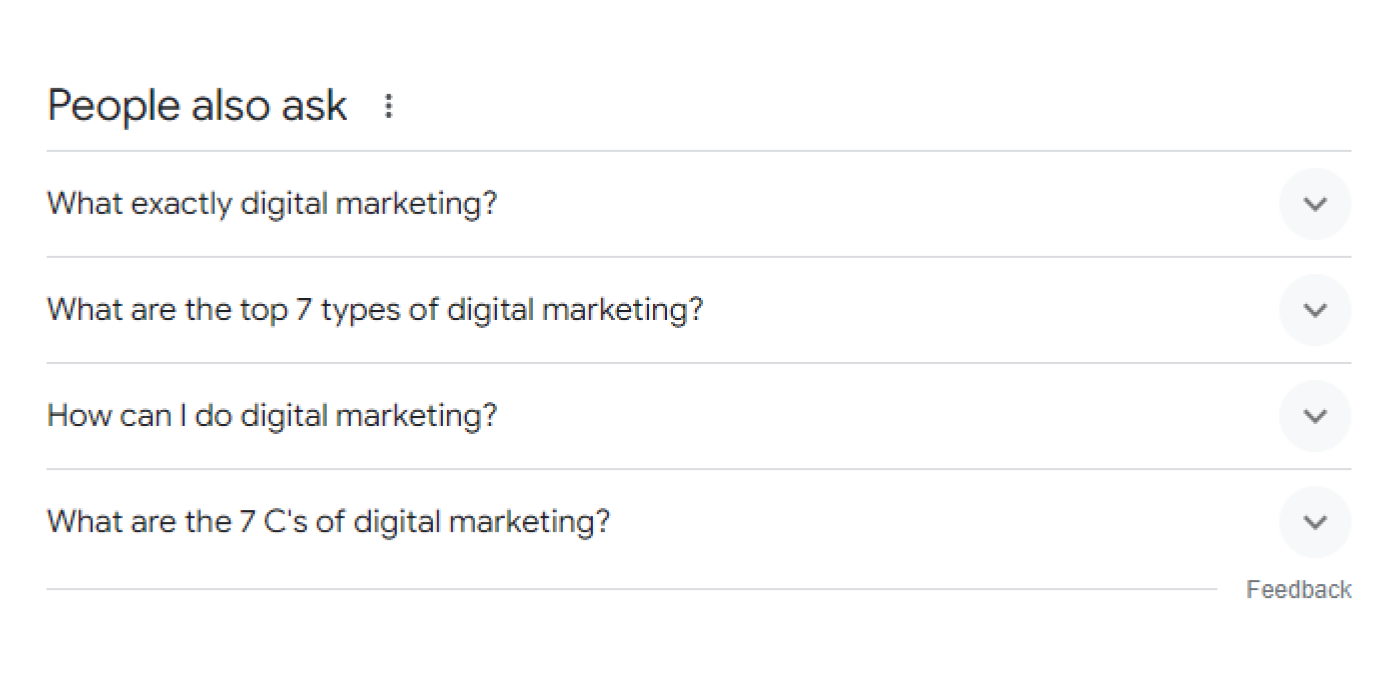Click the chevron for "What exactly digital marketing?"

[x=1315, y=204]
